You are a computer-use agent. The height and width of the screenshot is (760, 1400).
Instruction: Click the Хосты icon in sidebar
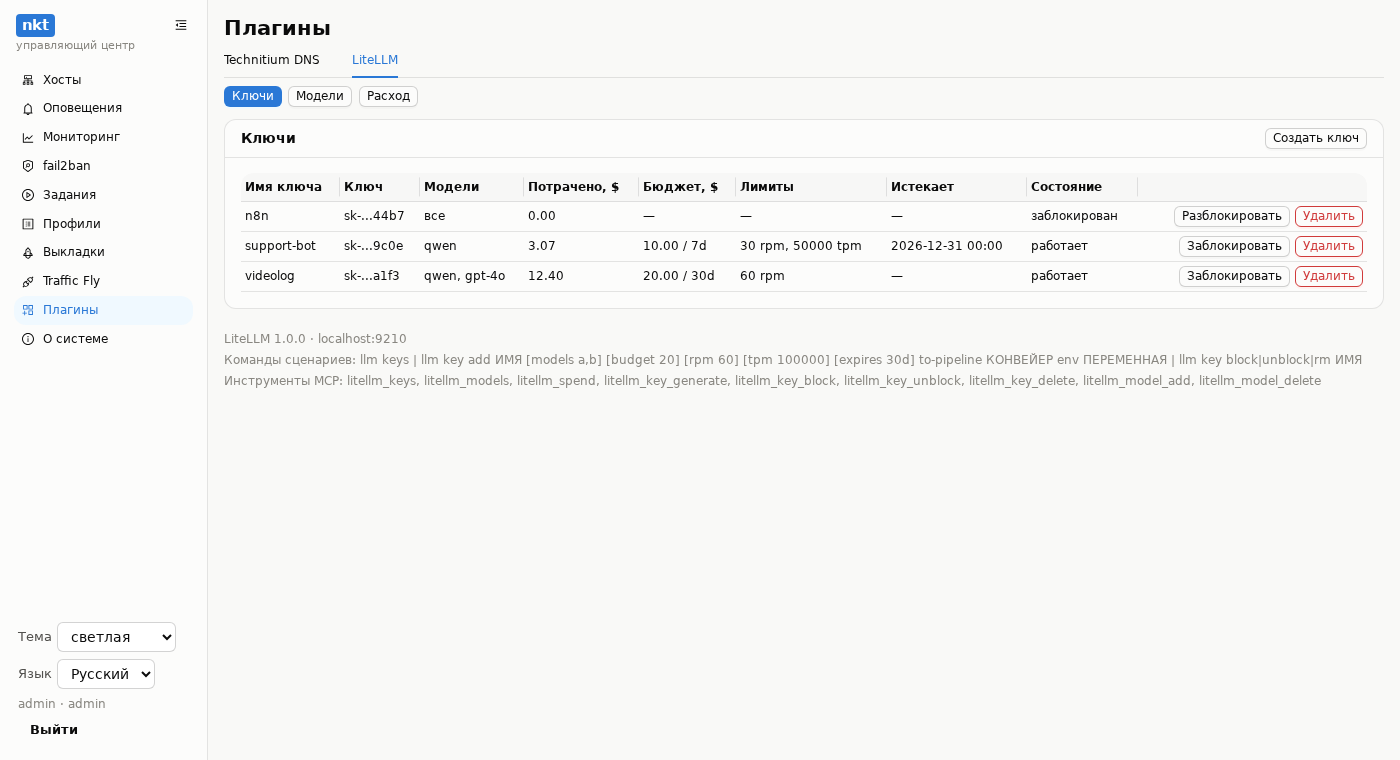pyautogui.click(x=28, y=80)
